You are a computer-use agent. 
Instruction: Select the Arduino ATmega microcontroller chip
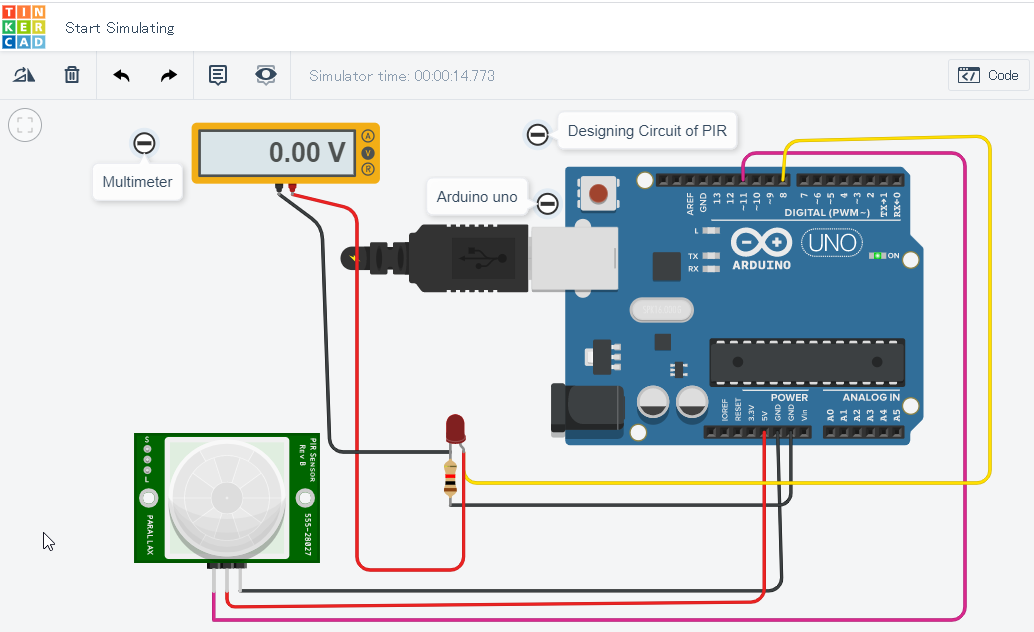[x=807, y=362]
